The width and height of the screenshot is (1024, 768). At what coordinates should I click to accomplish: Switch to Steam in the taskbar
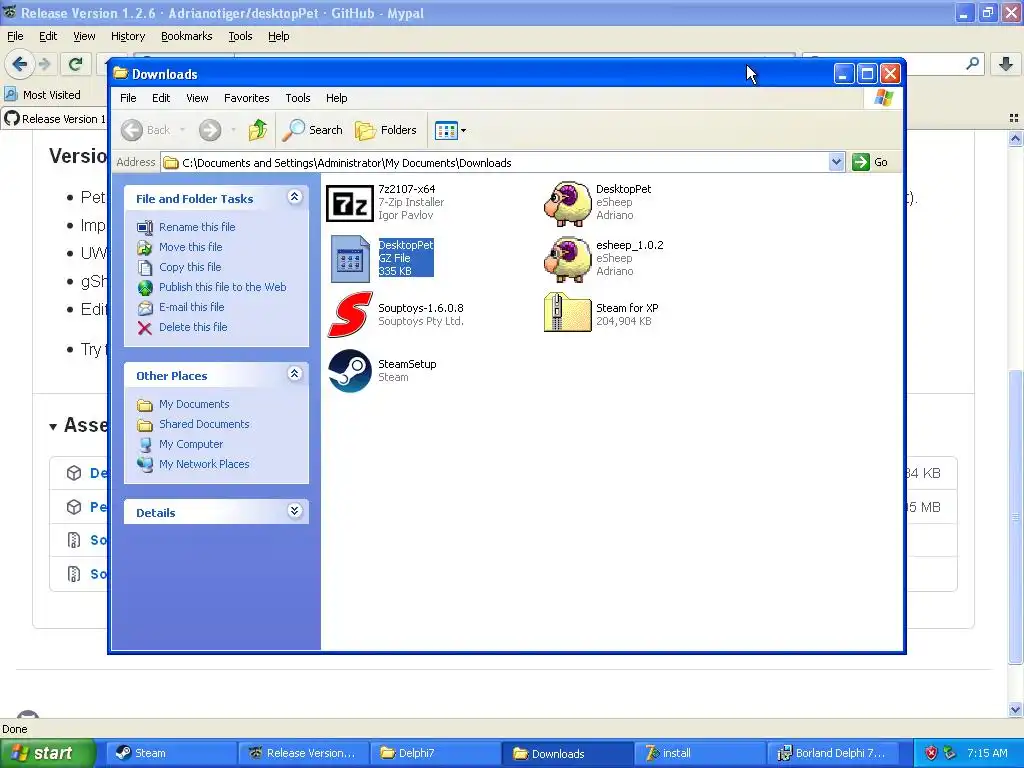coord(171,753)
